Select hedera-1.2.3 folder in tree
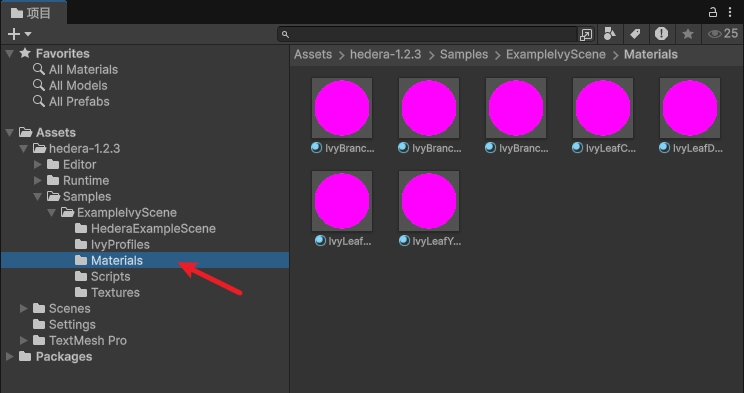 [x=84, y=149]
